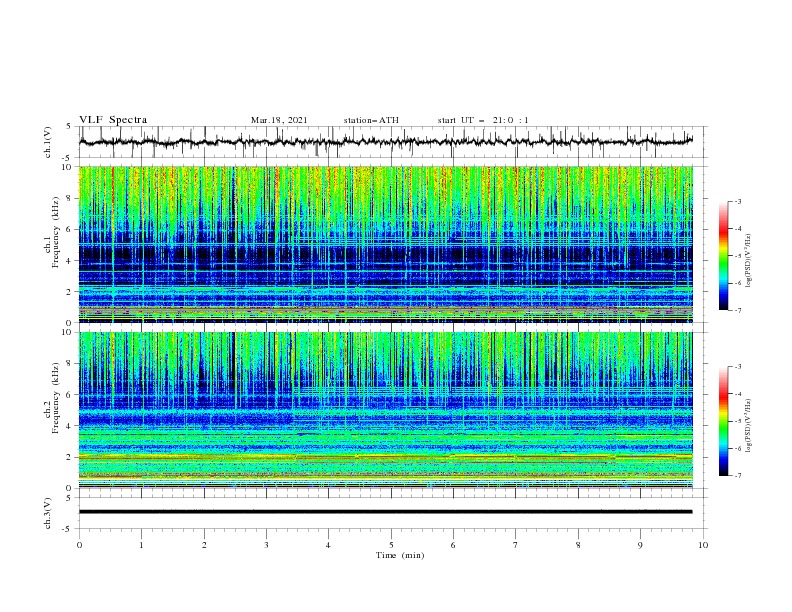Image resolution: width=792 pixels, height=612 pixels.
Task: Click the "station=ATH" header label
Action: click(x=371, y=120)
